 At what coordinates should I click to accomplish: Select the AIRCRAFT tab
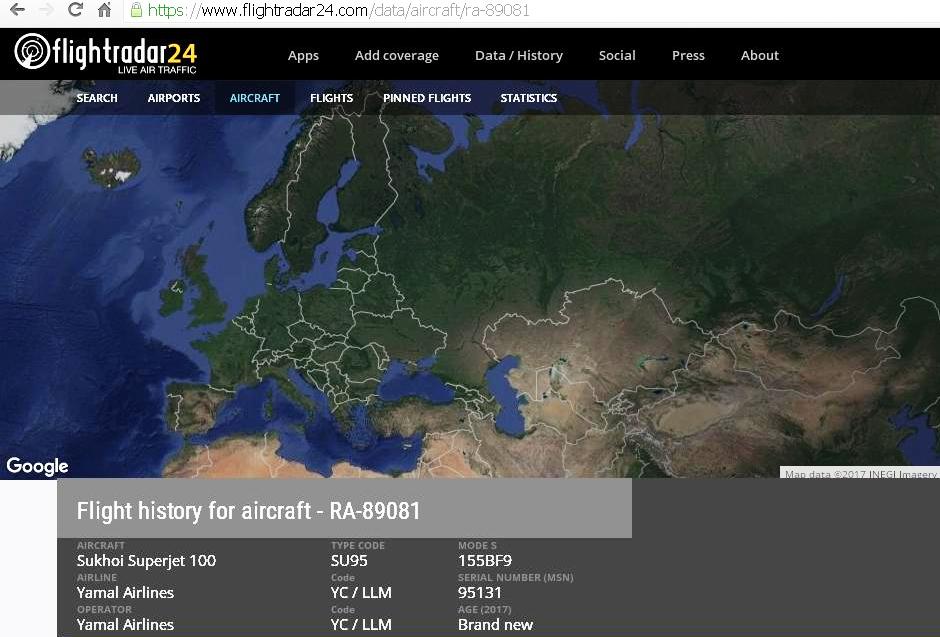[x=255, y=98]
